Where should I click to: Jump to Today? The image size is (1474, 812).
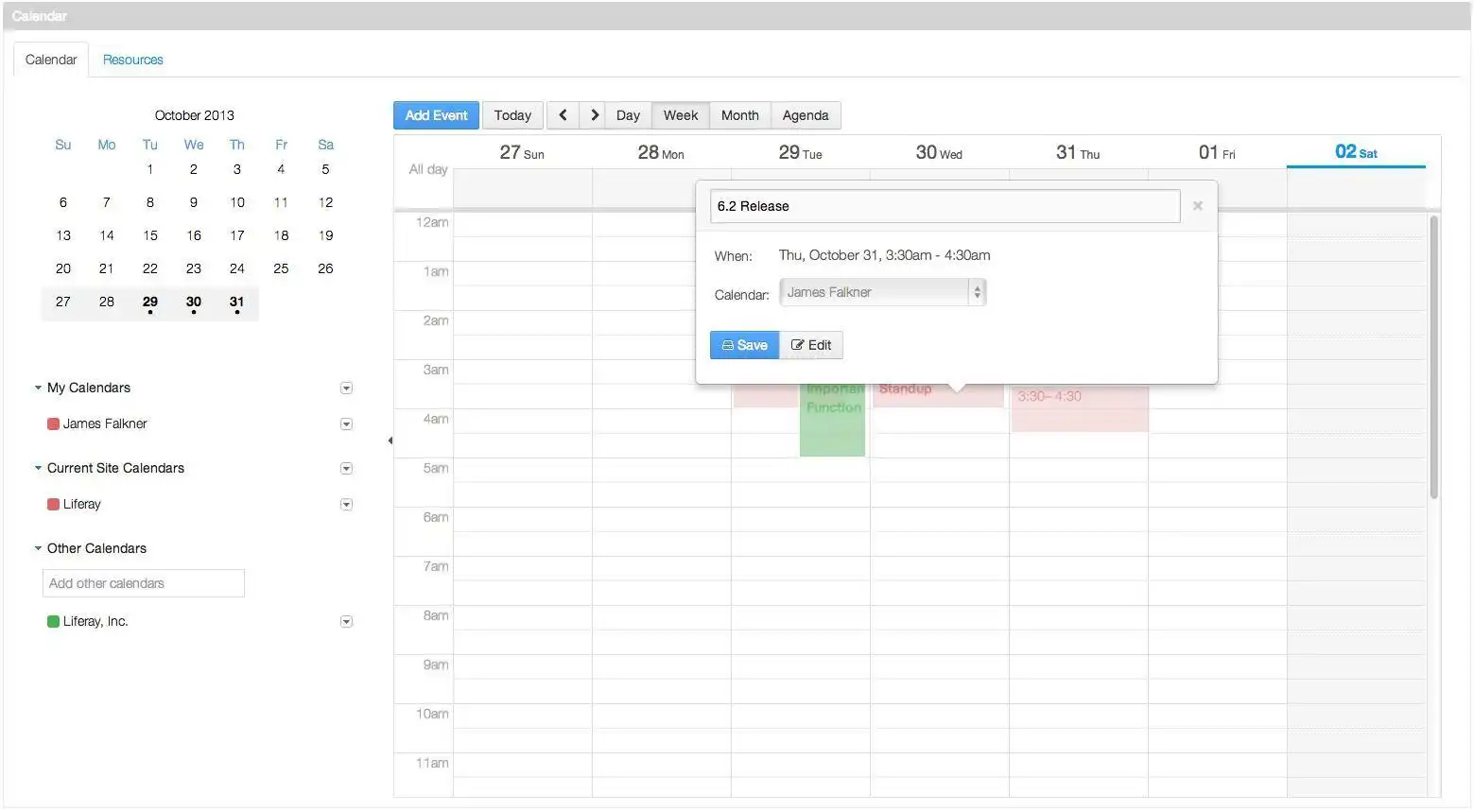coord(512,115)
